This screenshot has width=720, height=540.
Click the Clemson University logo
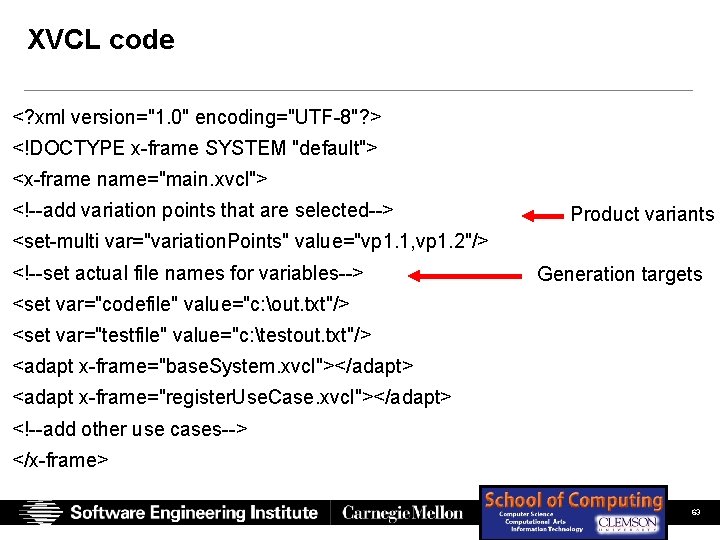(x=627, y=523)
